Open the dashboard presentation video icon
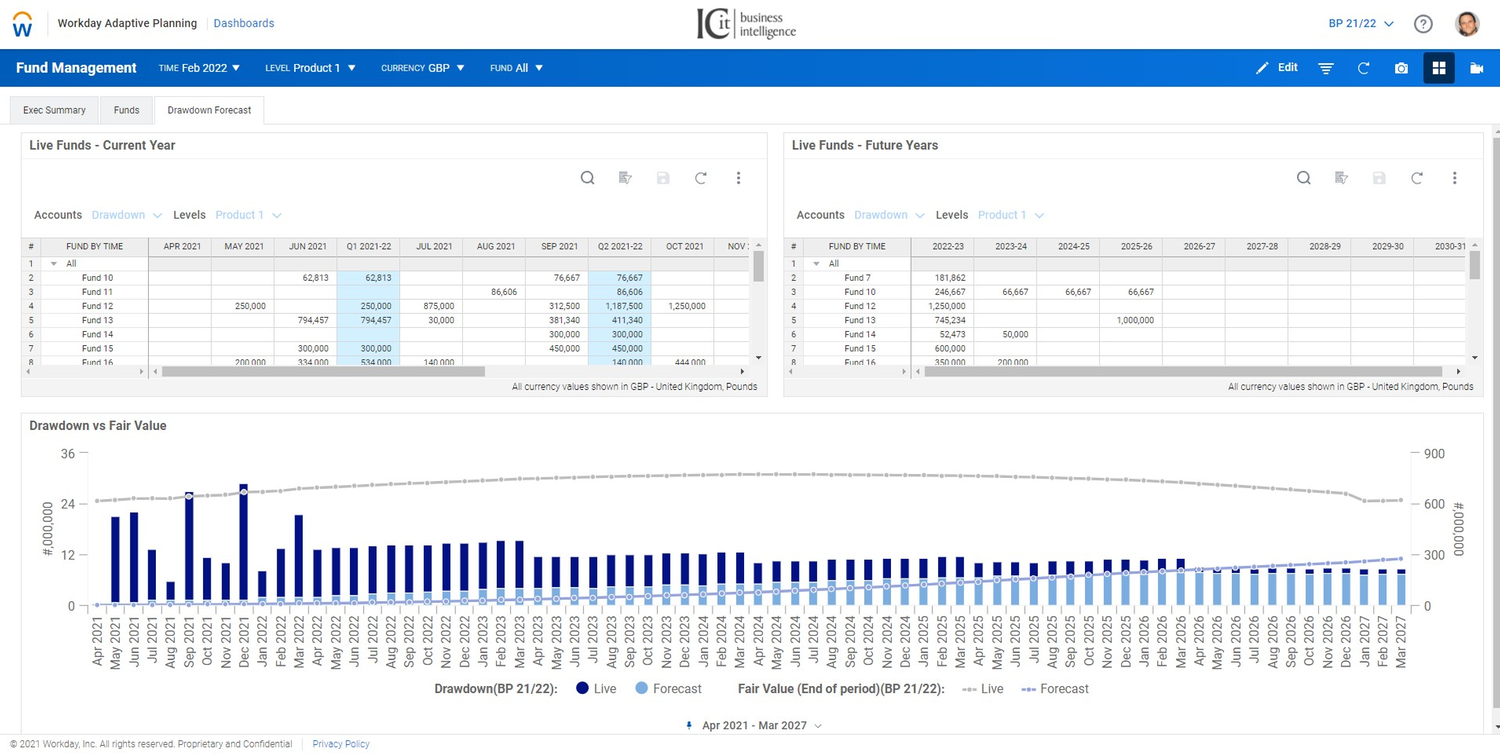The width and height of the screenshot is (1500, 754). point(1477,67)
